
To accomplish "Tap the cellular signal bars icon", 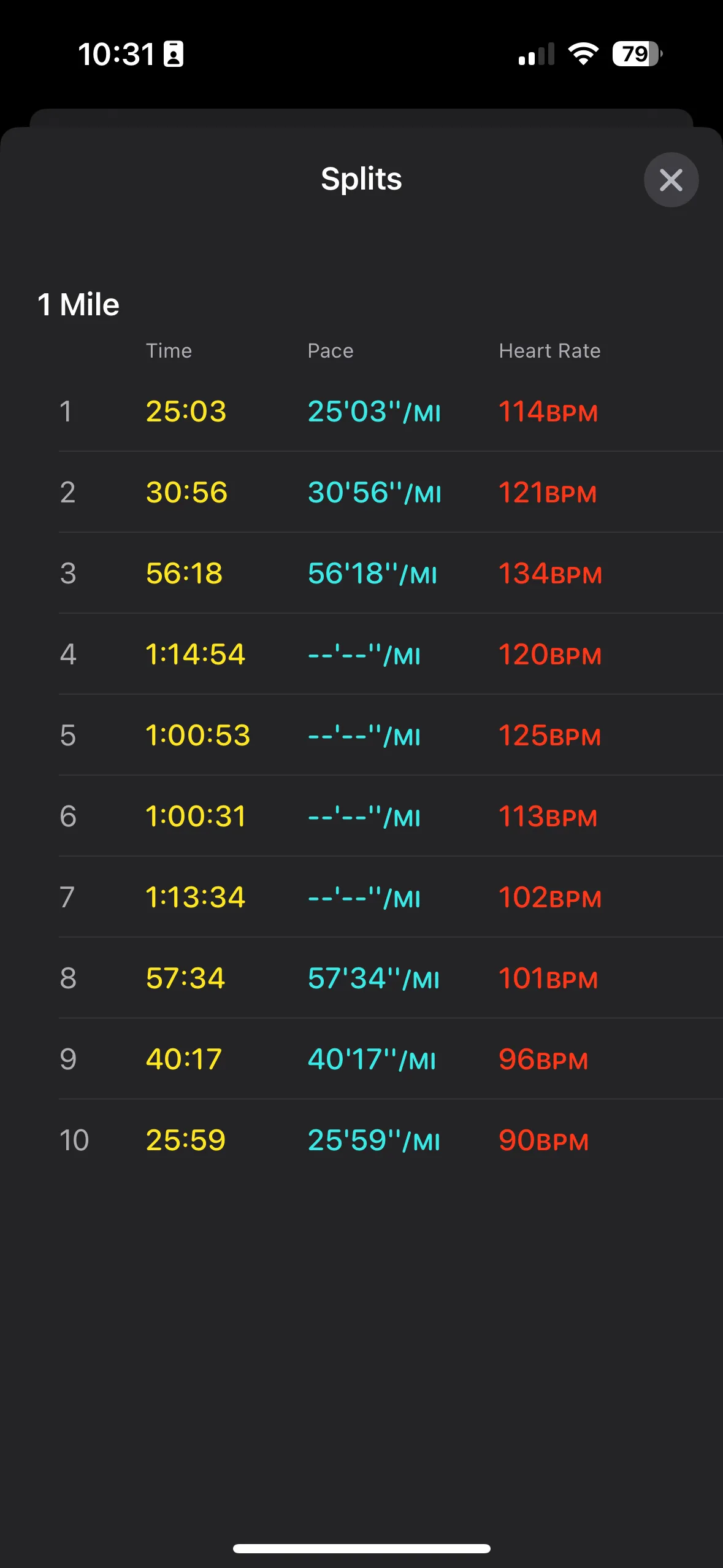I will 537,55.
